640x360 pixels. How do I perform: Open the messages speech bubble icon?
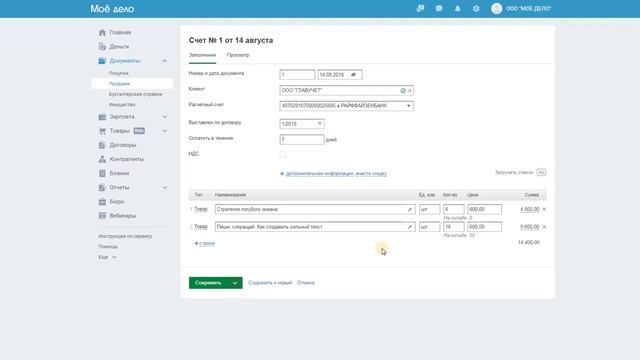[439, 8]
